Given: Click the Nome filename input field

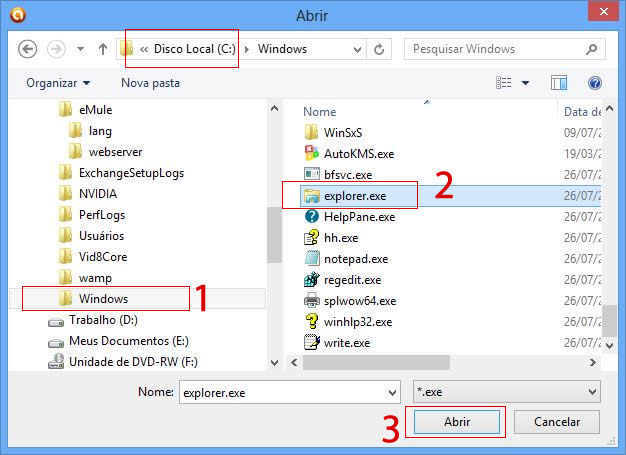Looking at the screenshot, I should coord(283,392).
